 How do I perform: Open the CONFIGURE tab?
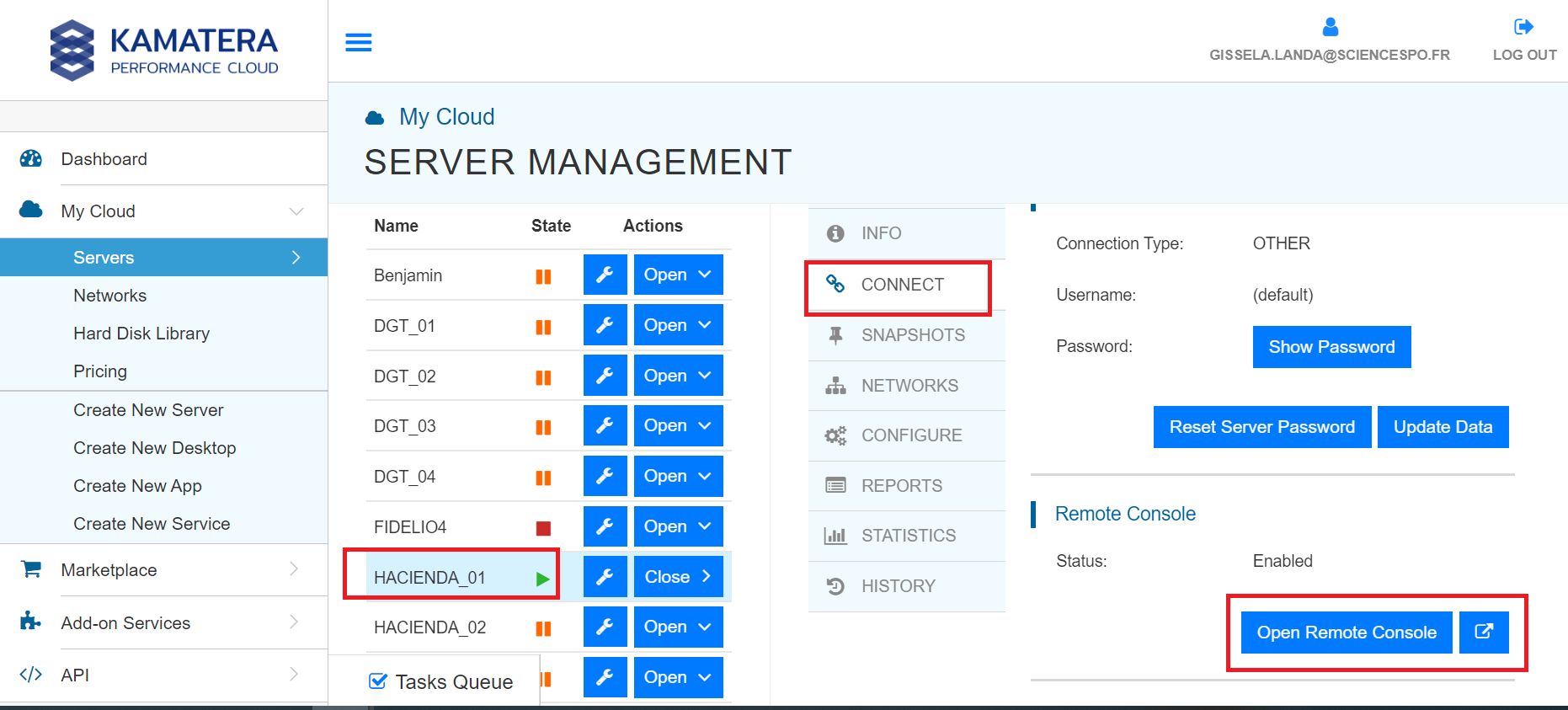[907, 435]
